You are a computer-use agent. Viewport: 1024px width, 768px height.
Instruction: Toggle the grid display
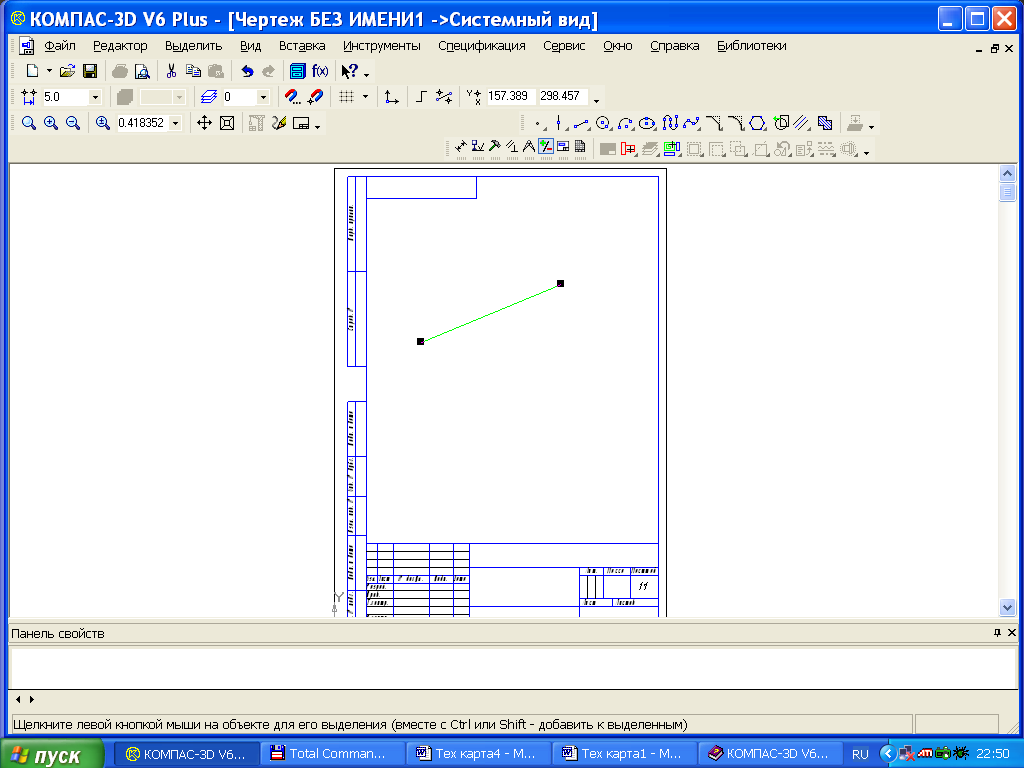click(x=346, y=97)
